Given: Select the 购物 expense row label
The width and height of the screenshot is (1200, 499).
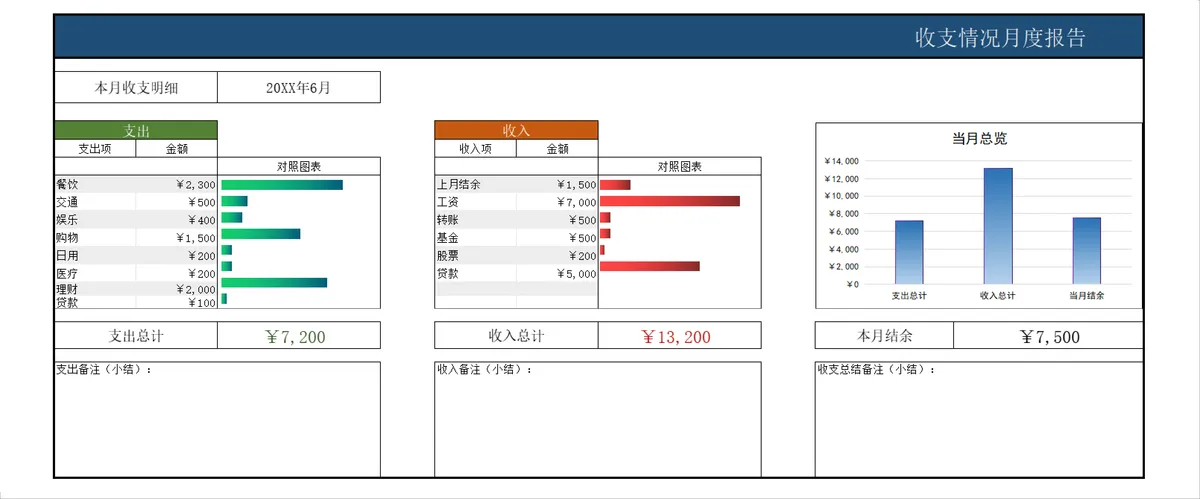Looking at the screenshot, I should tap(67, 237).
